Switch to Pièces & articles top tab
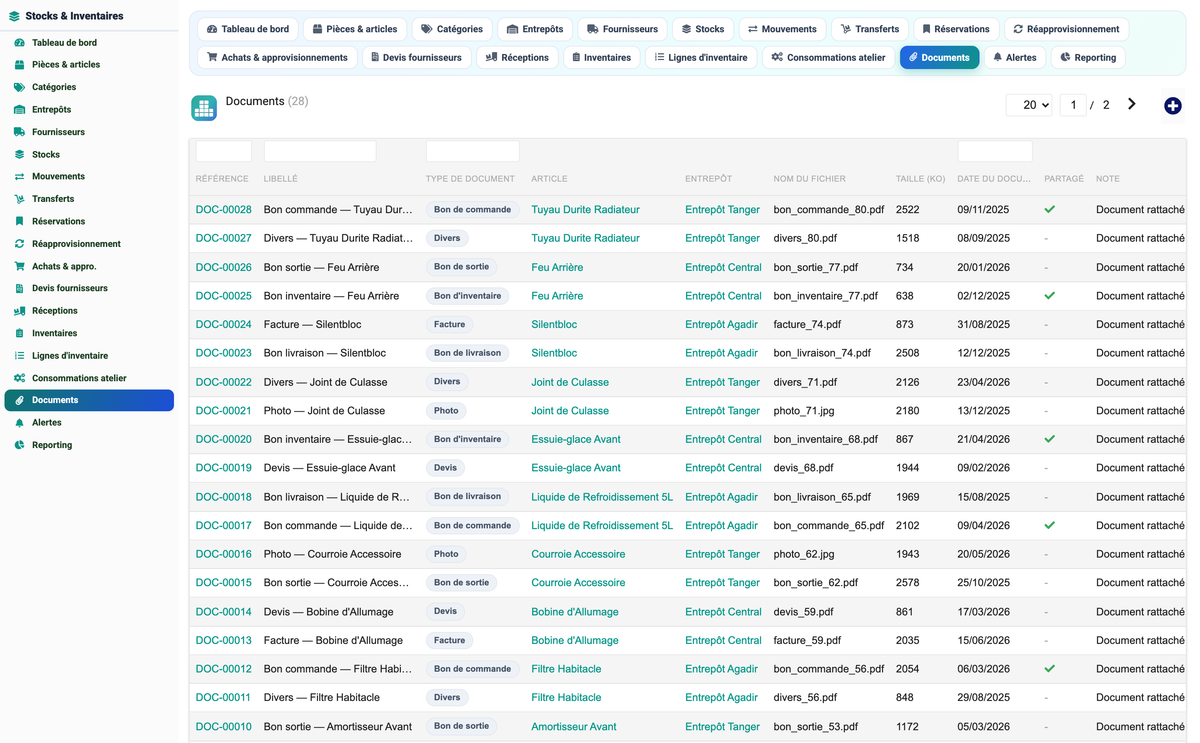 coord(355,29)
